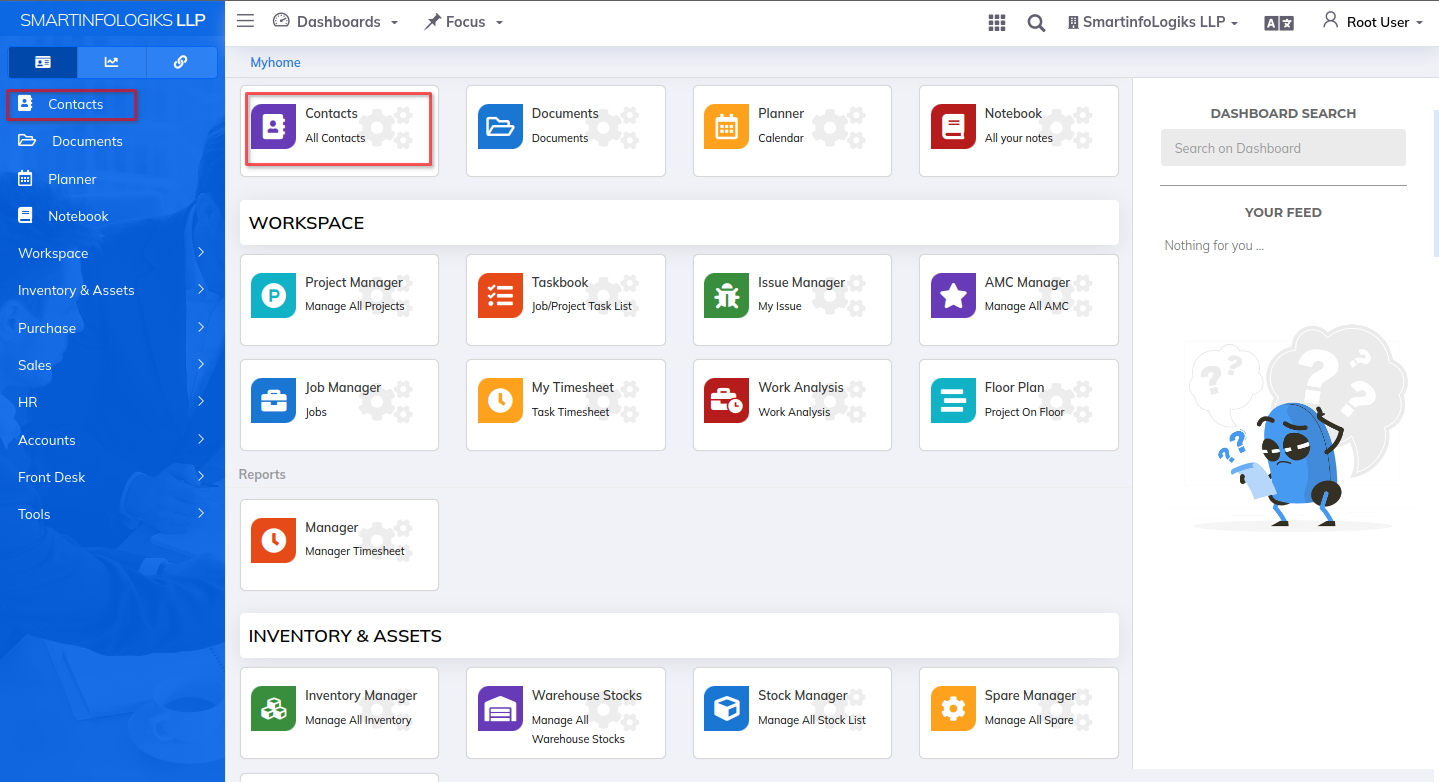1439x782 pixels.
Task: Open the Dashboards dropdown
Action: [335, 22]
